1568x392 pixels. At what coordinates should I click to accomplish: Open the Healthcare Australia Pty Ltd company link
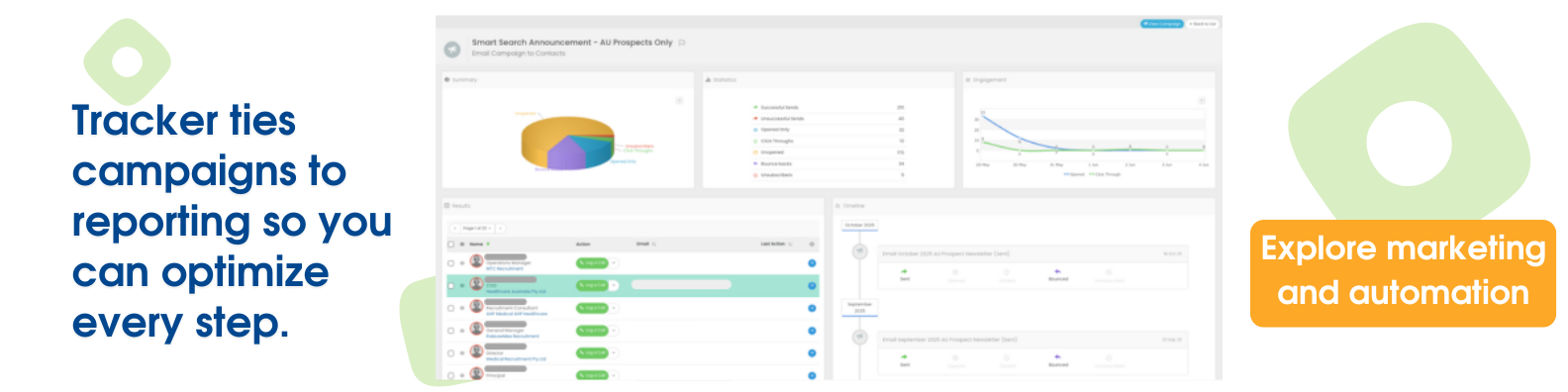pyautogui.click(x=516, y=291)
